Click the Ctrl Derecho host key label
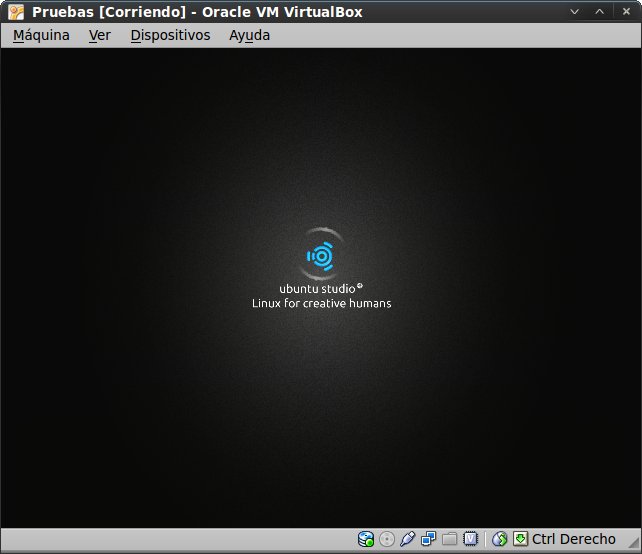Viewport: 642px width, 554px height. click(574, 540)
